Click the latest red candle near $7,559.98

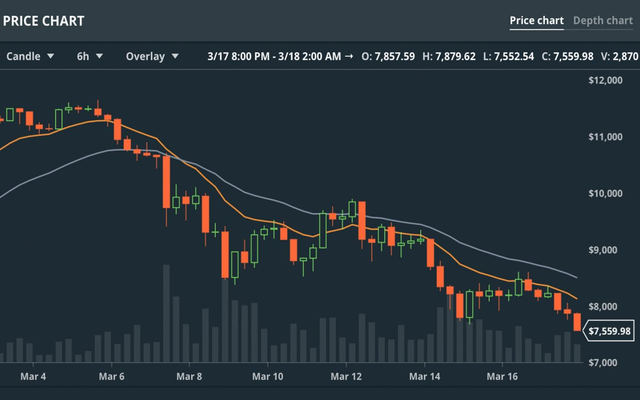pyautogui.click(x=577, y=322)
